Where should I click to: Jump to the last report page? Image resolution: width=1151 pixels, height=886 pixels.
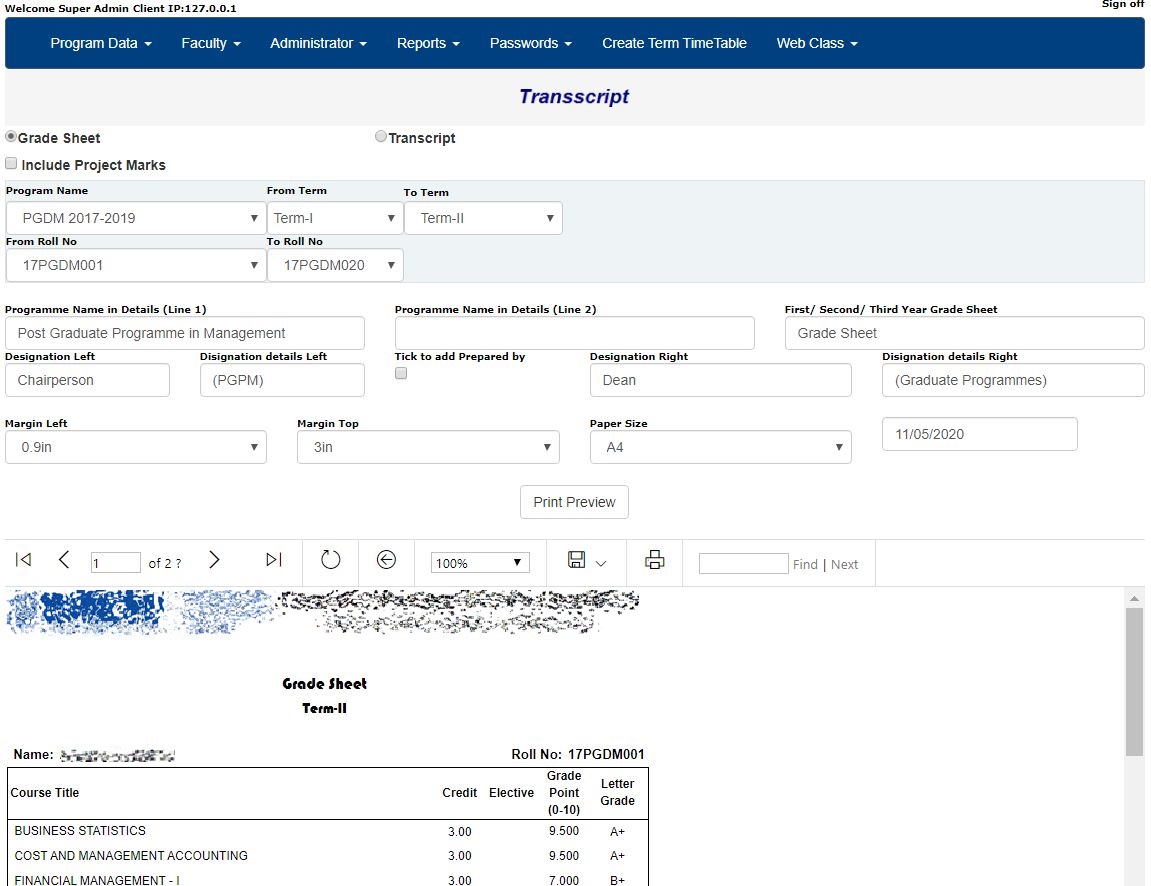tap(273, 561)
